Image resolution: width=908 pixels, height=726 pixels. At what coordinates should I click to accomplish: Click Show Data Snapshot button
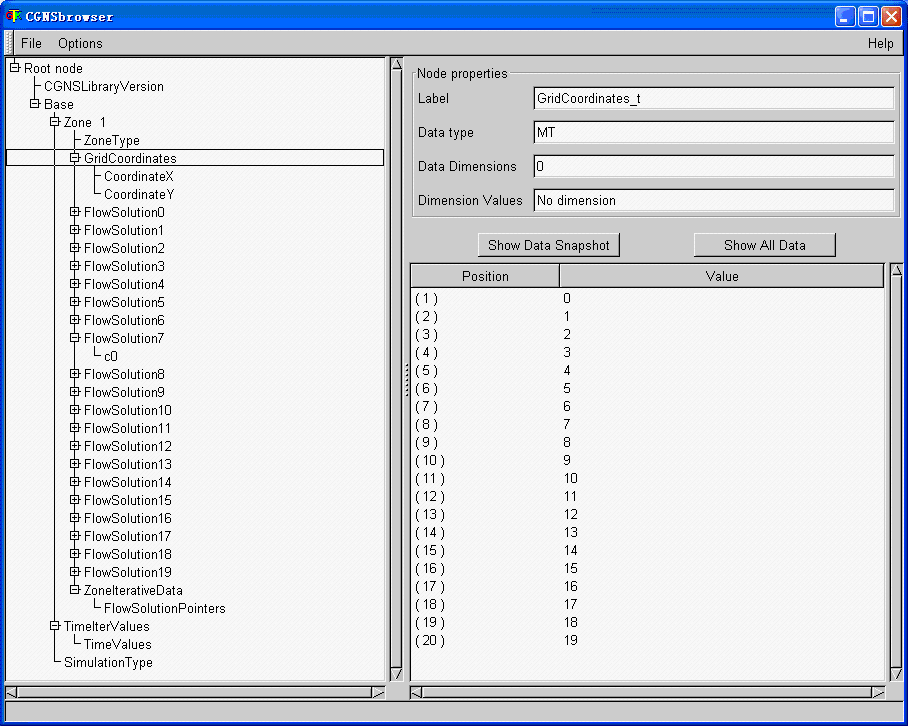click(548, 245)
